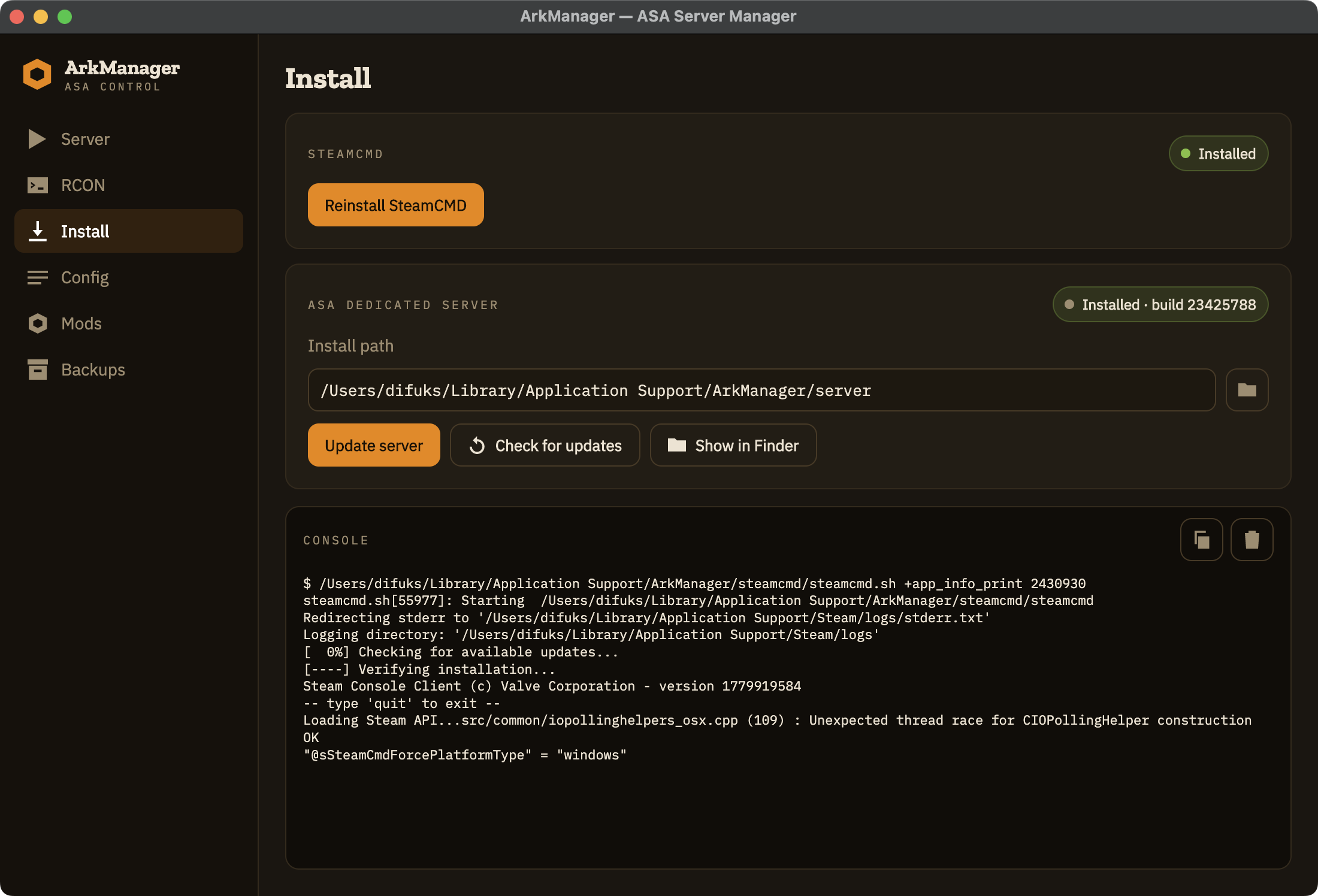Click console line 'Loading Steam API...'
This screenshot has height=896, width=1318.
click(778, 720)
